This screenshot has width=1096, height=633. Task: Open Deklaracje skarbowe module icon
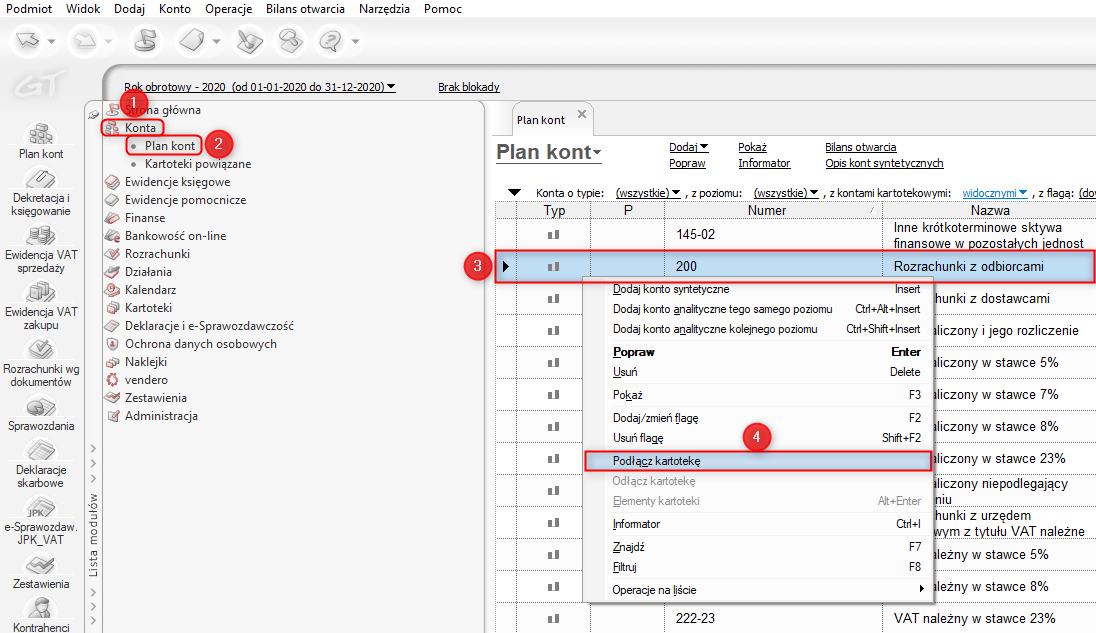(41, 451)
